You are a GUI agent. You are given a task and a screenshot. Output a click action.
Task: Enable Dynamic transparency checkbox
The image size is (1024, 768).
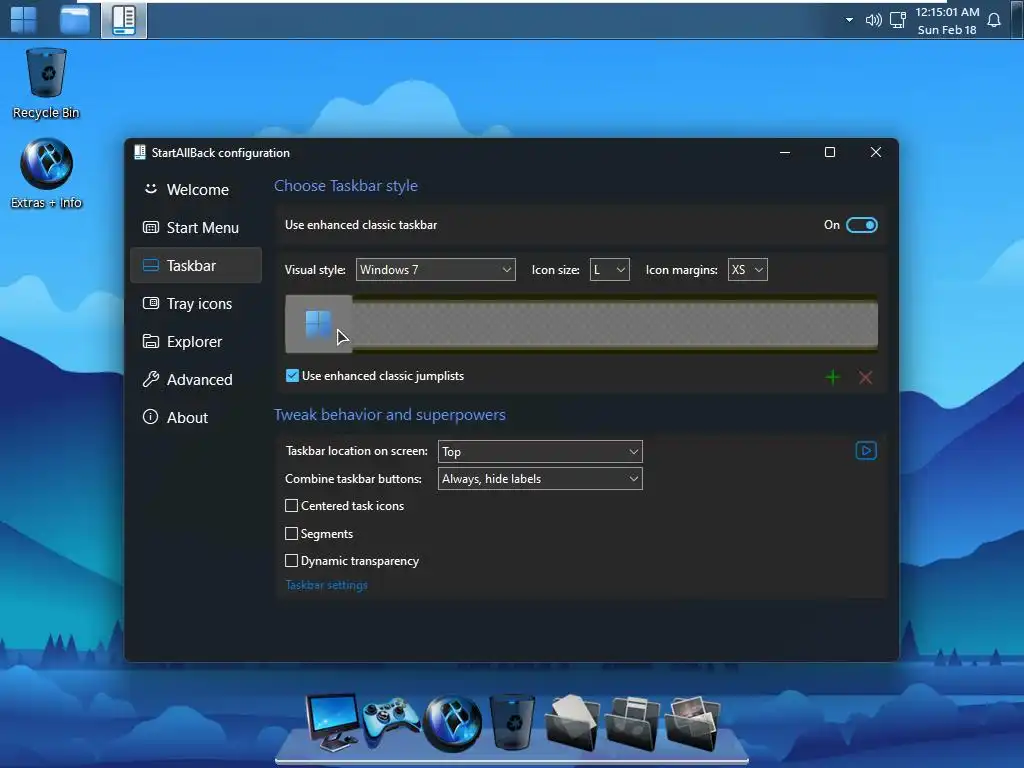click(291, 560)
